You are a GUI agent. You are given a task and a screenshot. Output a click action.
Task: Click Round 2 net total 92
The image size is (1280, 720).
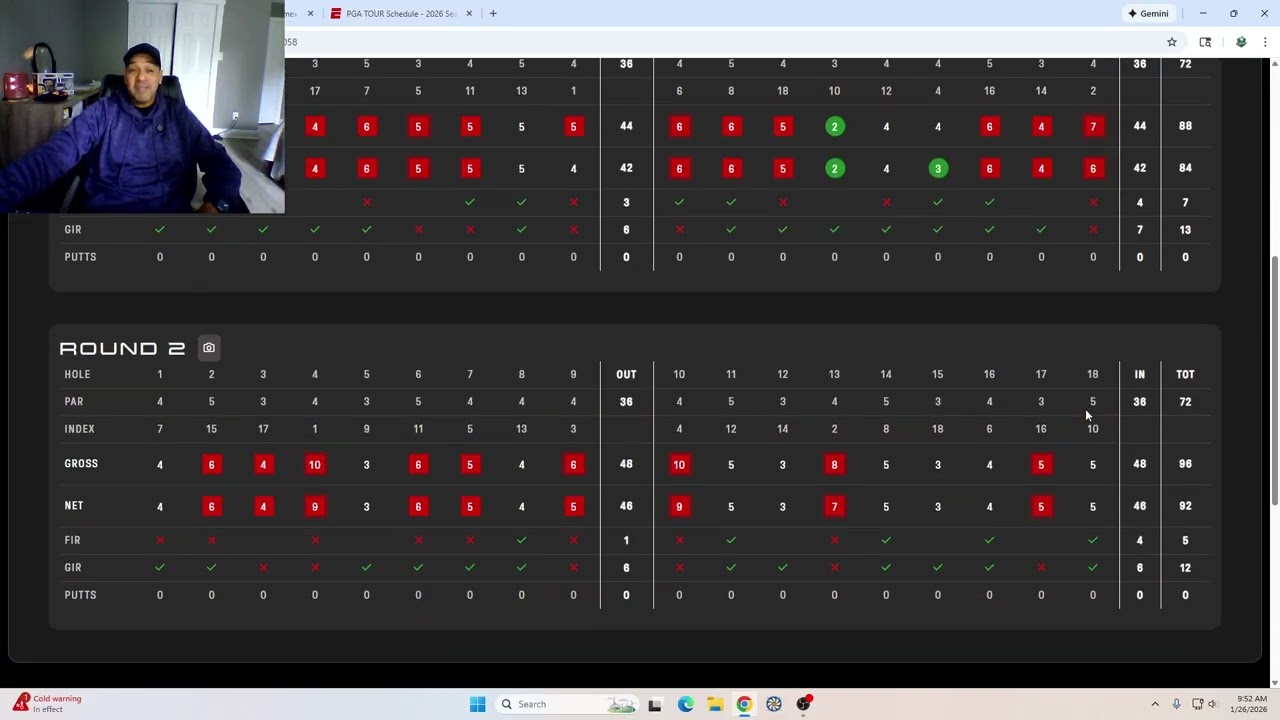(x=1185, y=506)
